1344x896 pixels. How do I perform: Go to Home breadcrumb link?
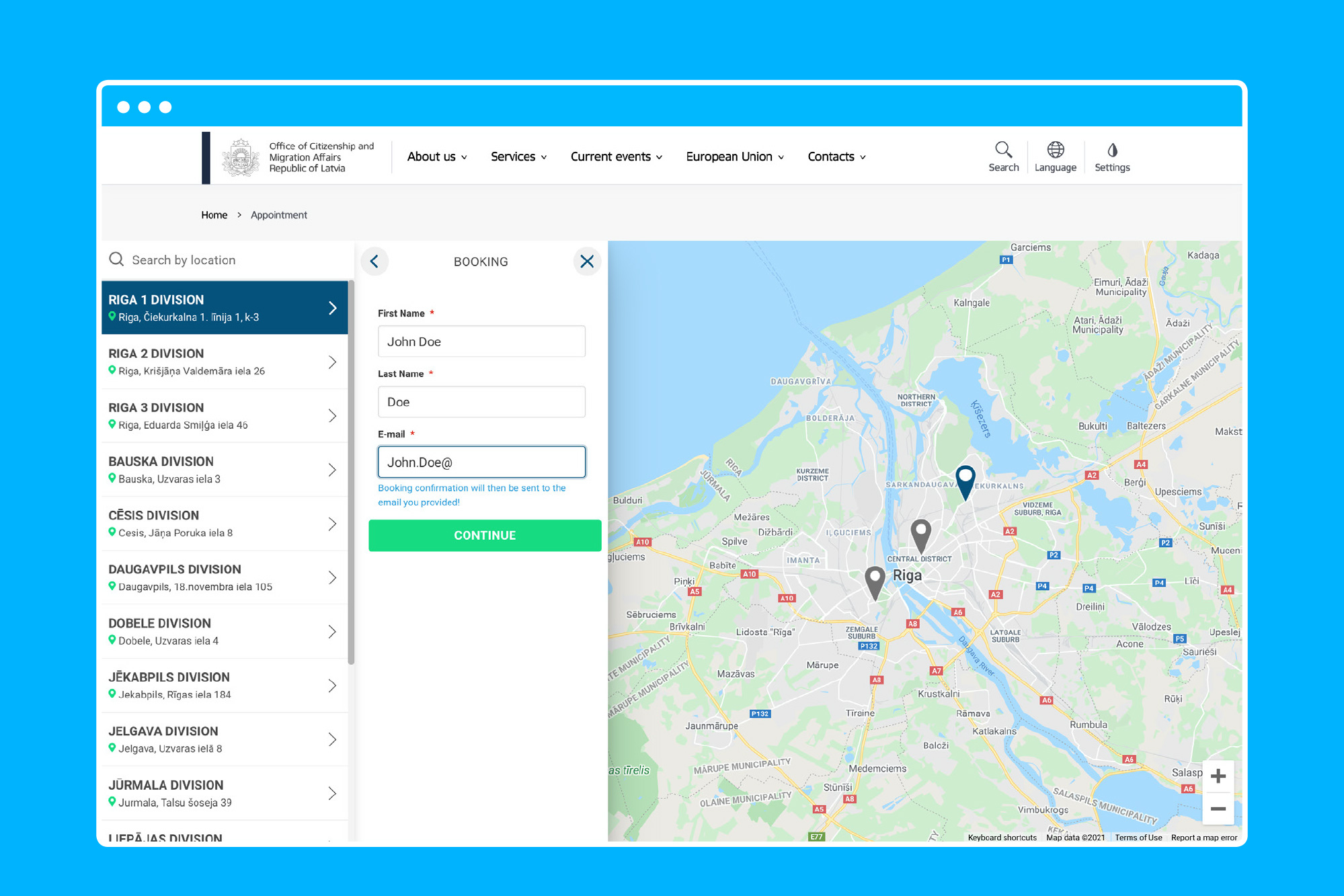coord(214,215)
